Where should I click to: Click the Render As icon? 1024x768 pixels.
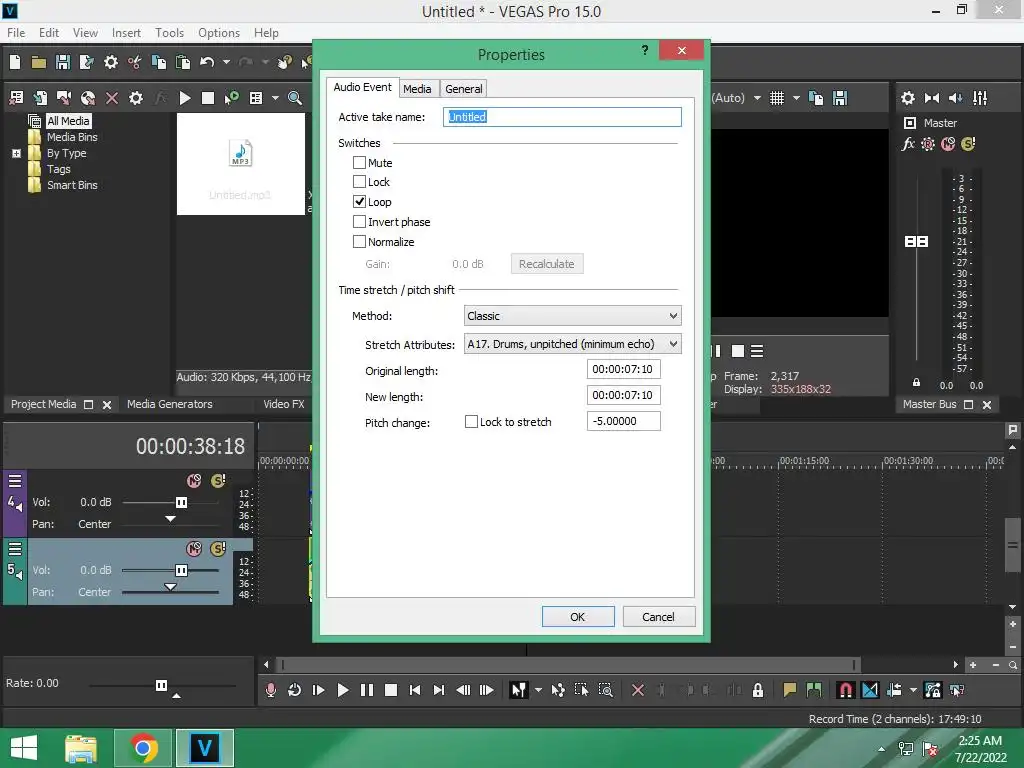(86, 62)
